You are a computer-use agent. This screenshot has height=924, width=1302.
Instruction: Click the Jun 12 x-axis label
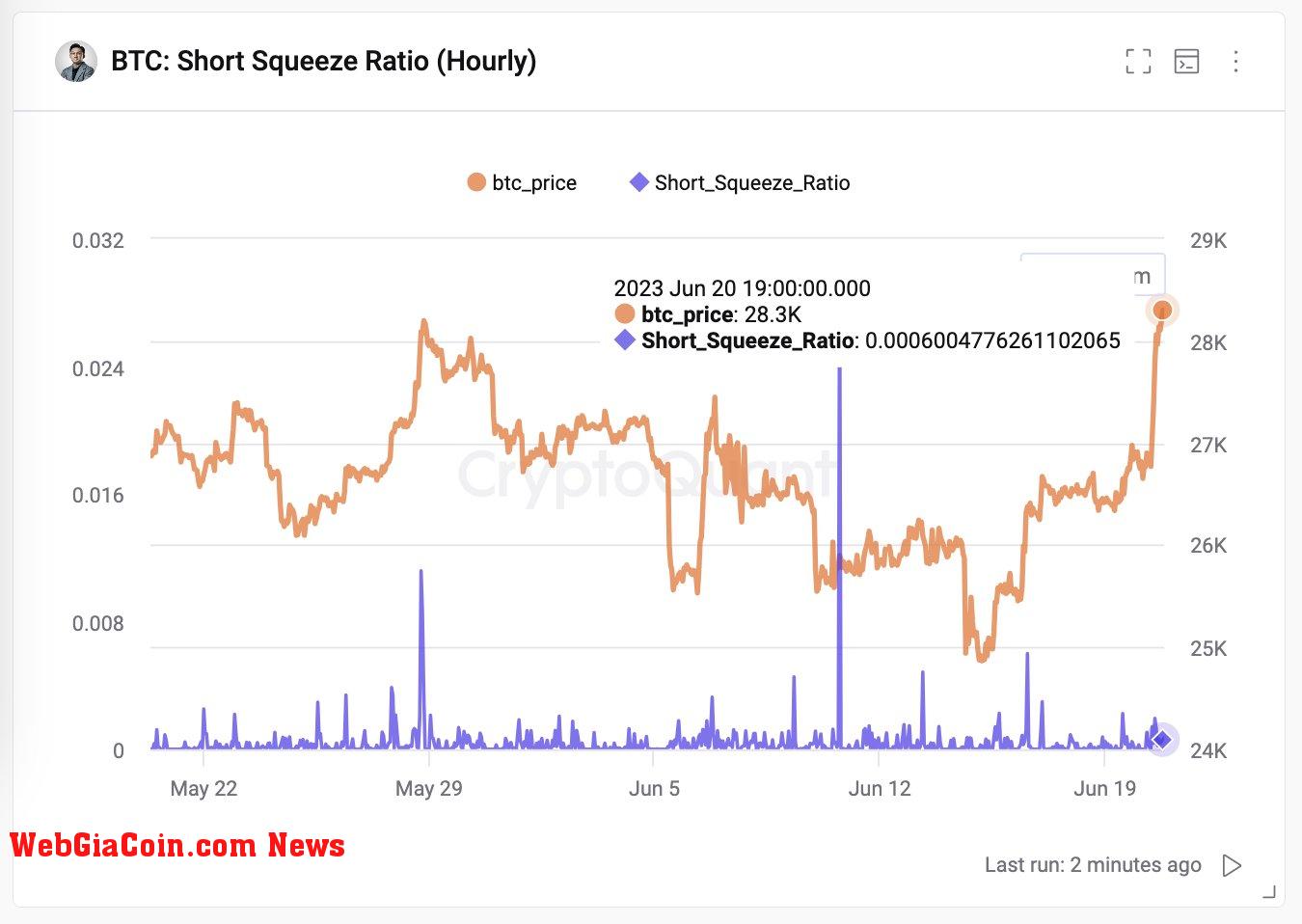880,788
